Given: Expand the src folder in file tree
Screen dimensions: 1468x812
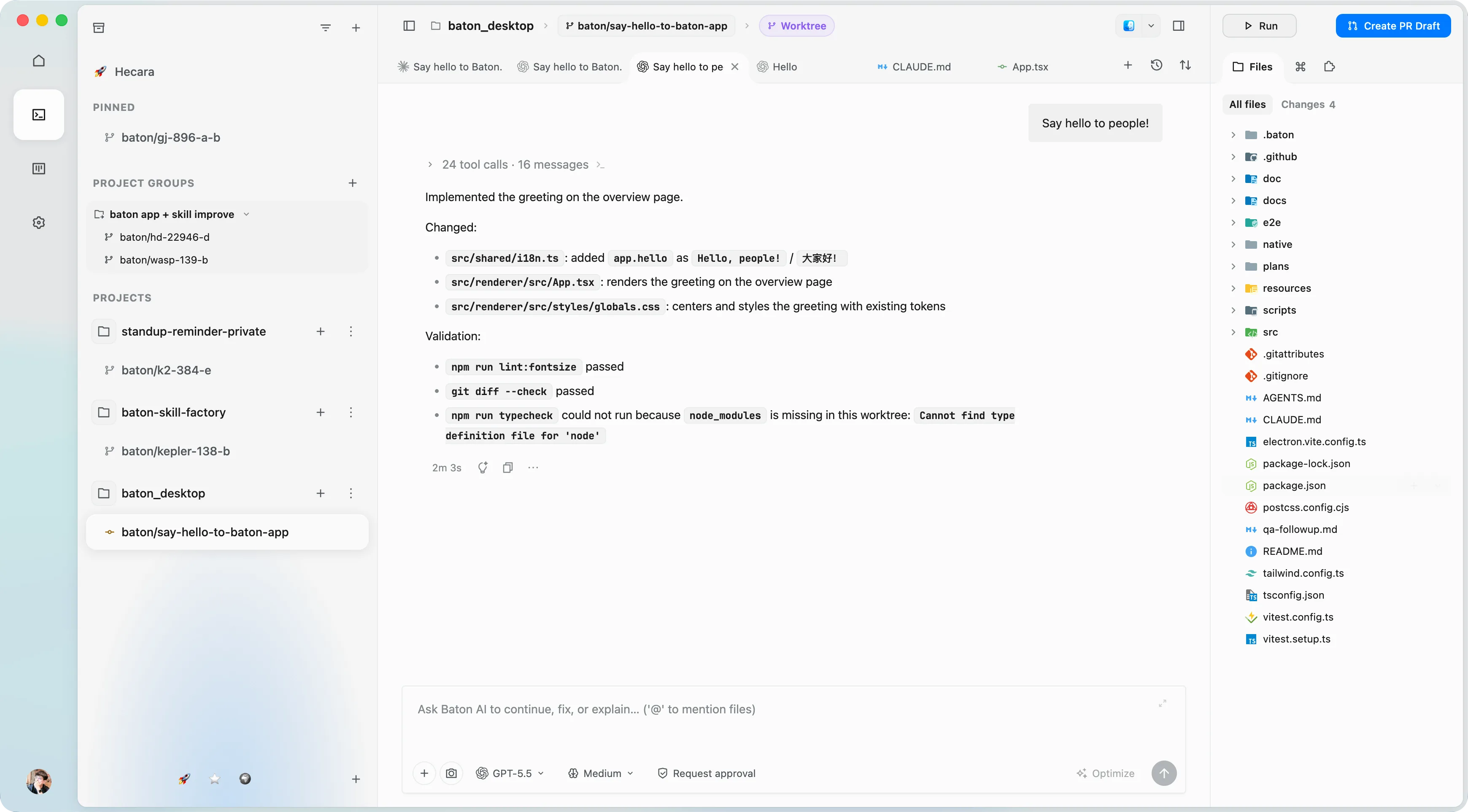Looking at the screenshot, I should coord(1233,332).
